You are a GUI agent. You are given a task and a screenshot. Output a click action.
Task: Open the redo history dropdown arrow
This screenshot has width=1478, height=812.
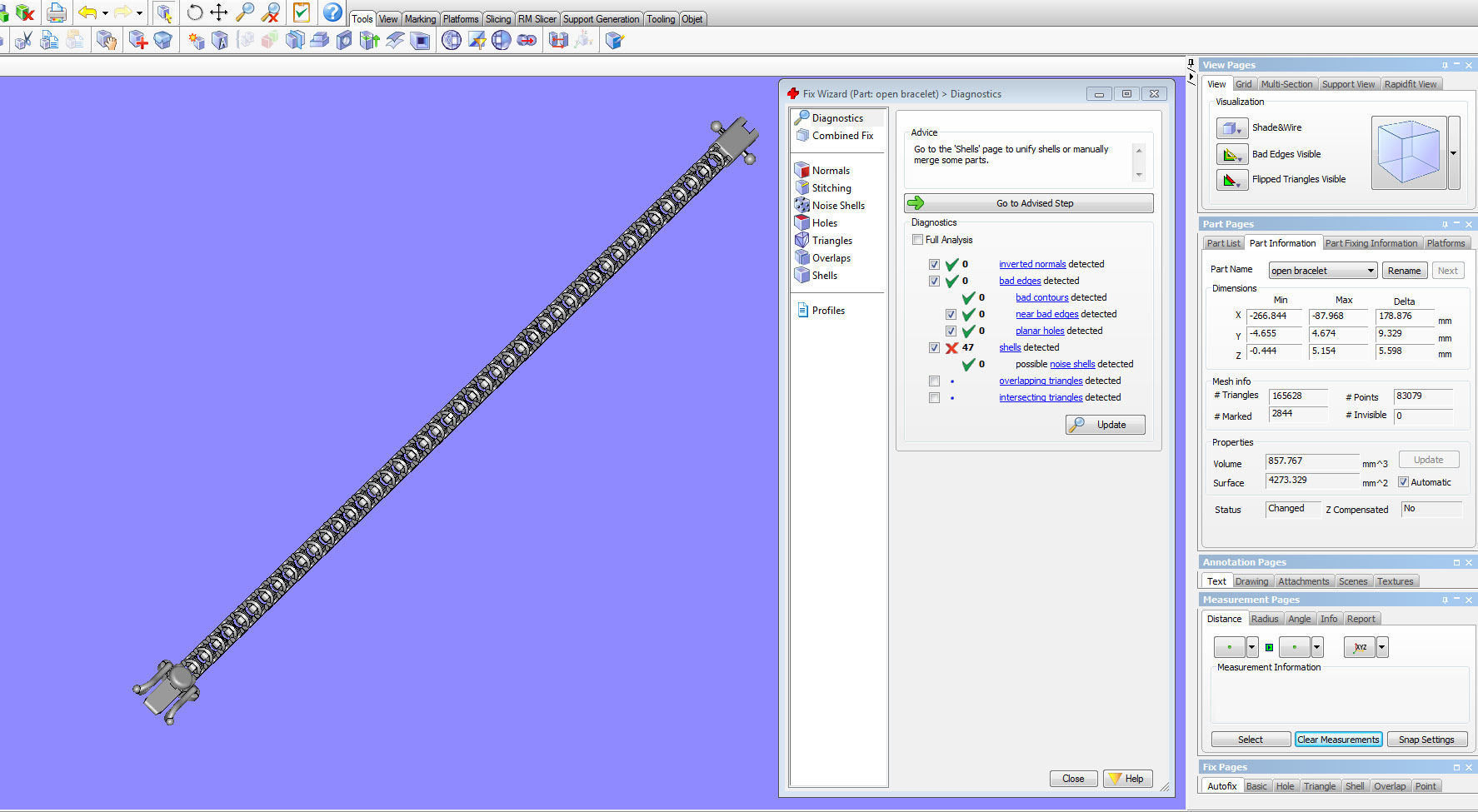click(x=139, y=13)
